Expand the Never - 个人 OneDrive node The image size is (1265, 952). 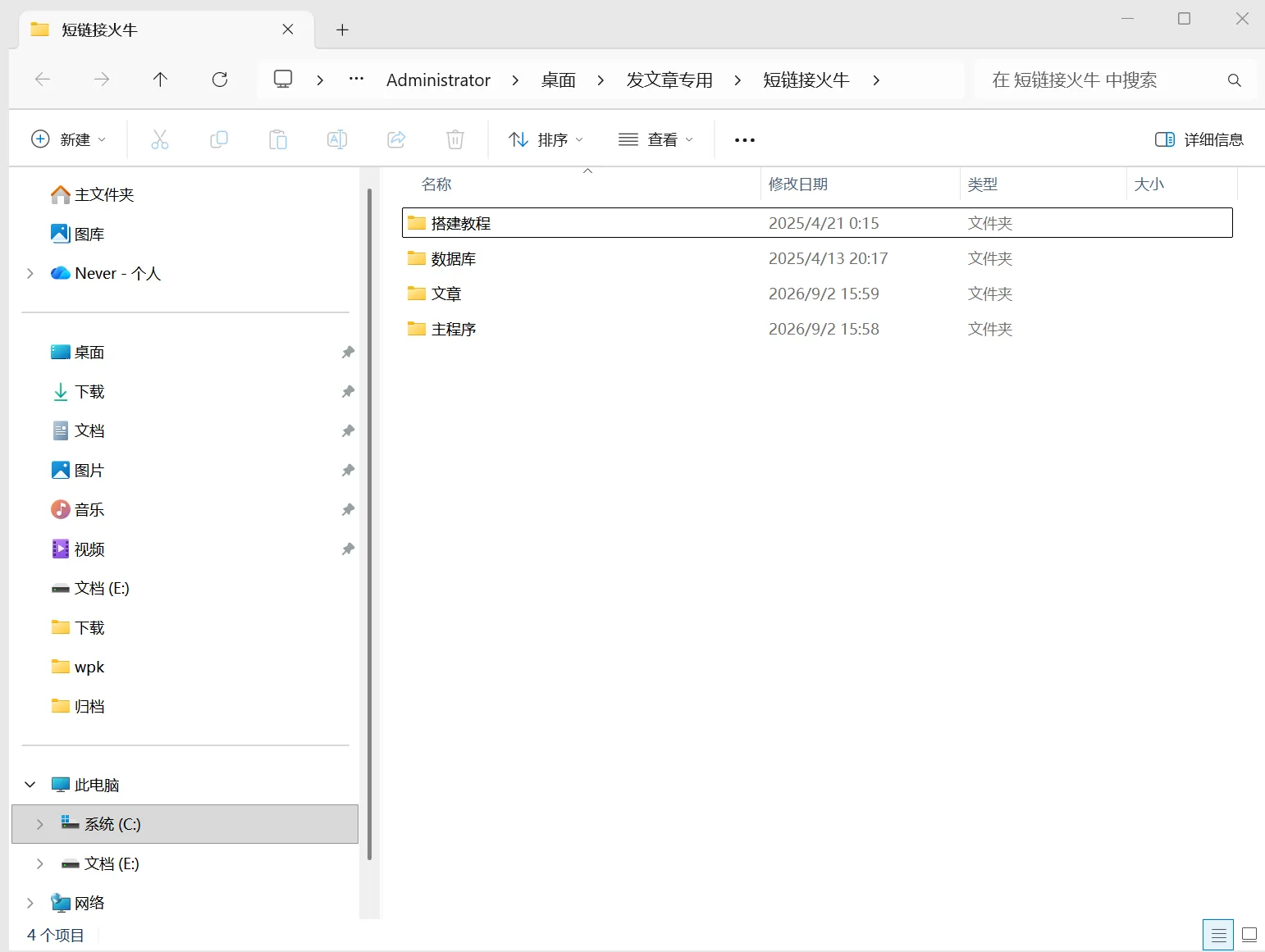[x=30, y=273]
